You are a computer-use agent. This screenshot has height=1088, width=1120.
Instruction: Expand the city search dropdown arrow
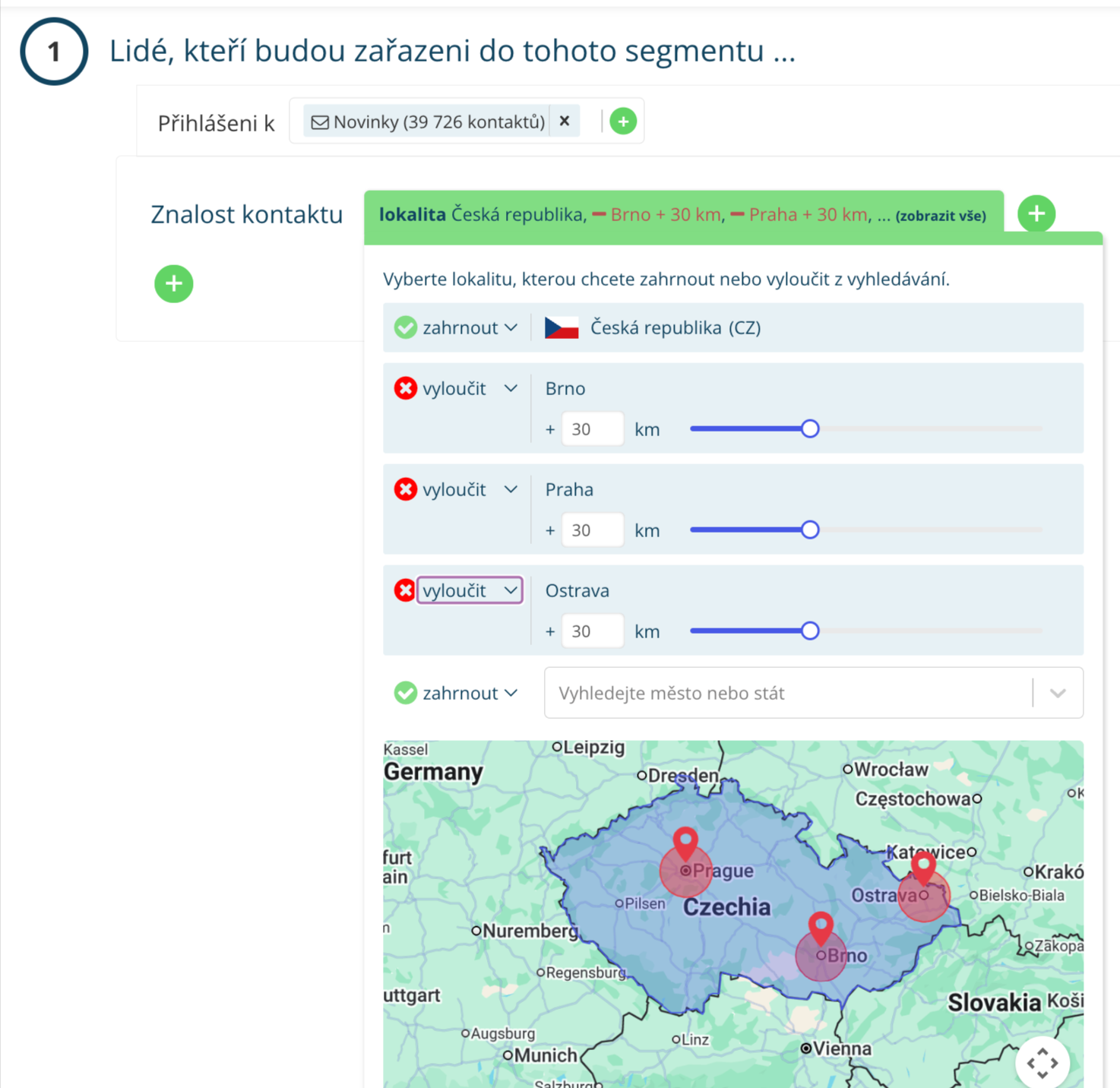click(1058, 693)
